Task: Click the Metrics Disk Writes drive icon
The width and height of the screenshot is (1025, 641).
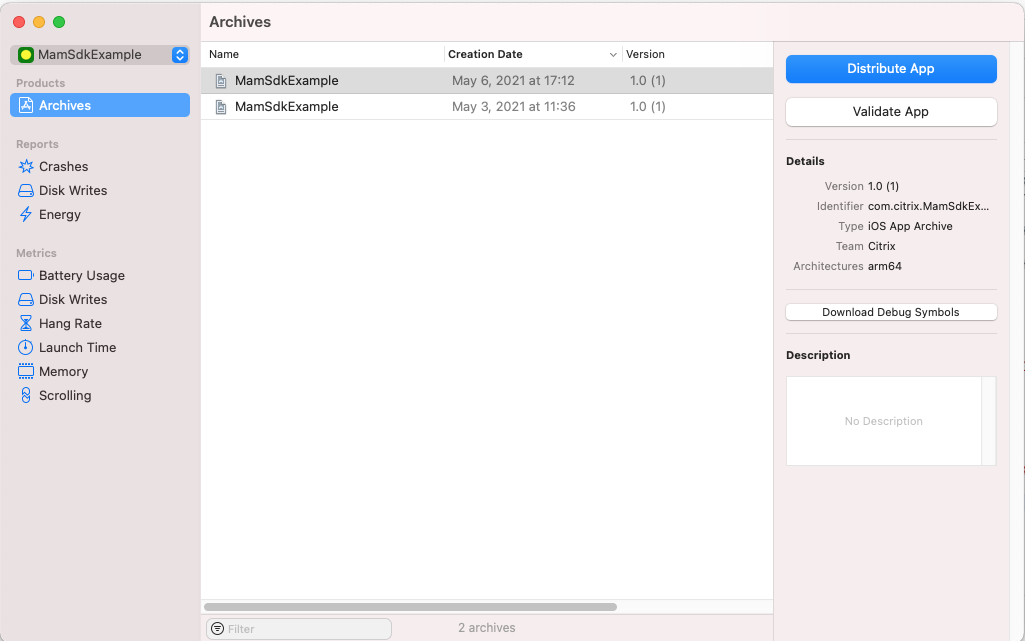Action: [26, 299]
